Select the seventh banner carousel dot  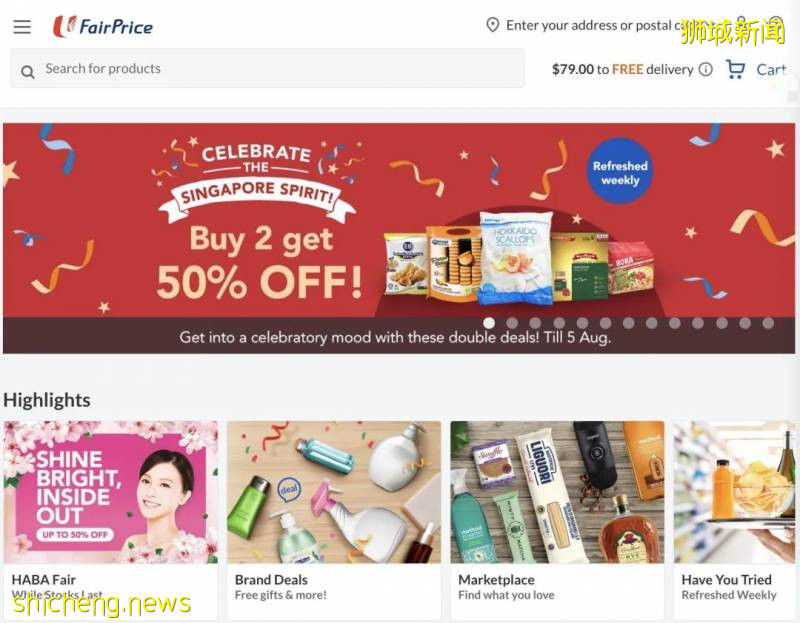[629, 323]
